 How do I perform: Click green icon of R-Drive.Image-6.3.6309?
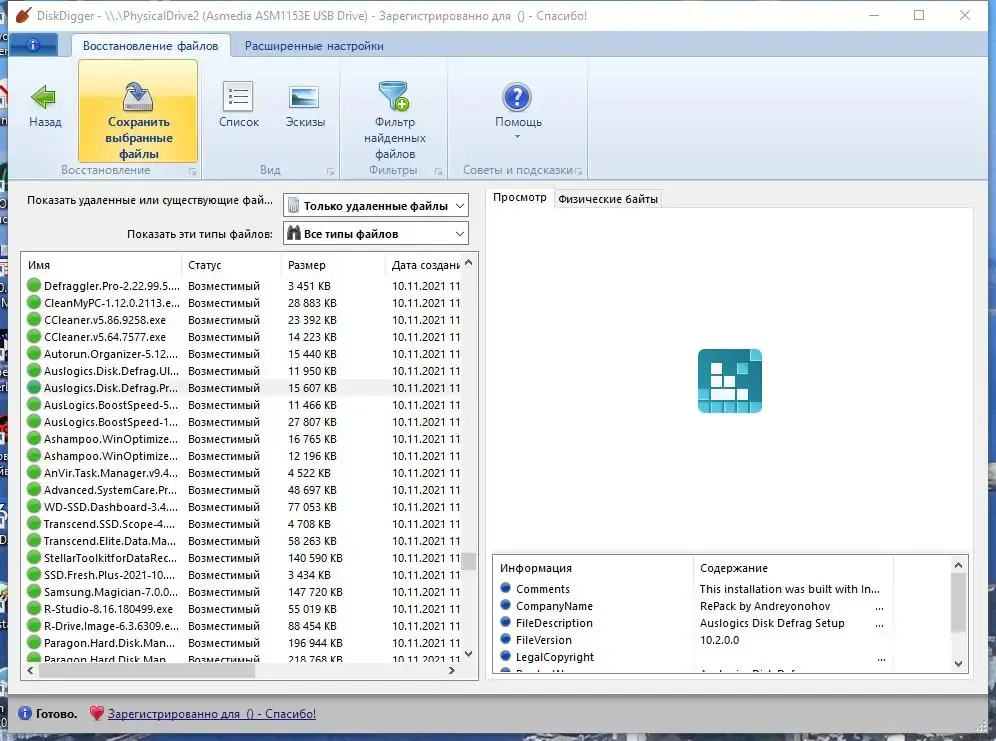(34, 625)
